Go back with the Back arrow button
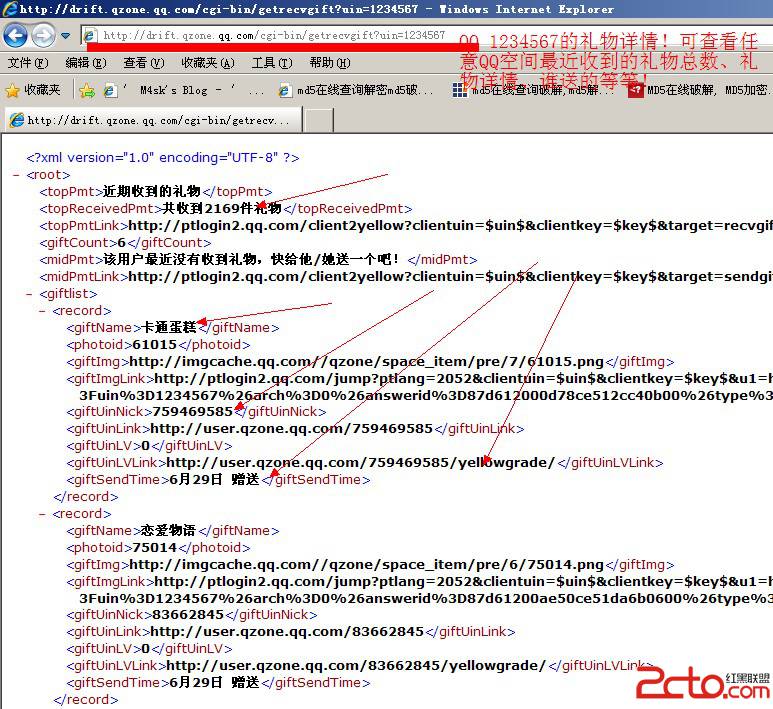This screenshot has width=773, height=709. (x=15, y=35)
